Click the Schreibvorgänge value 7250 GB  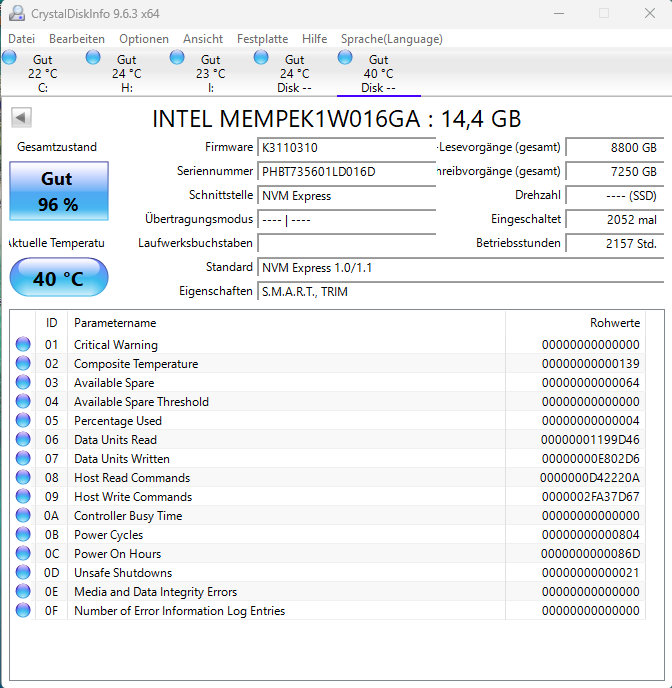coord(615,172)
